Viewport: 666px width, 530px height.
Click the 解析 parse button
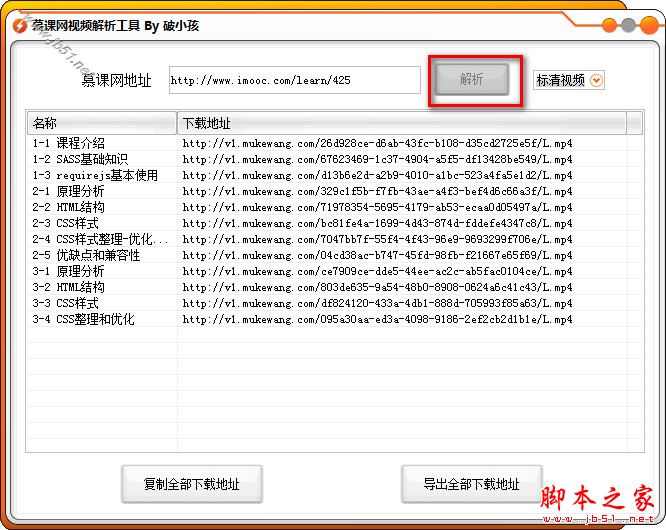click(472, 79)
